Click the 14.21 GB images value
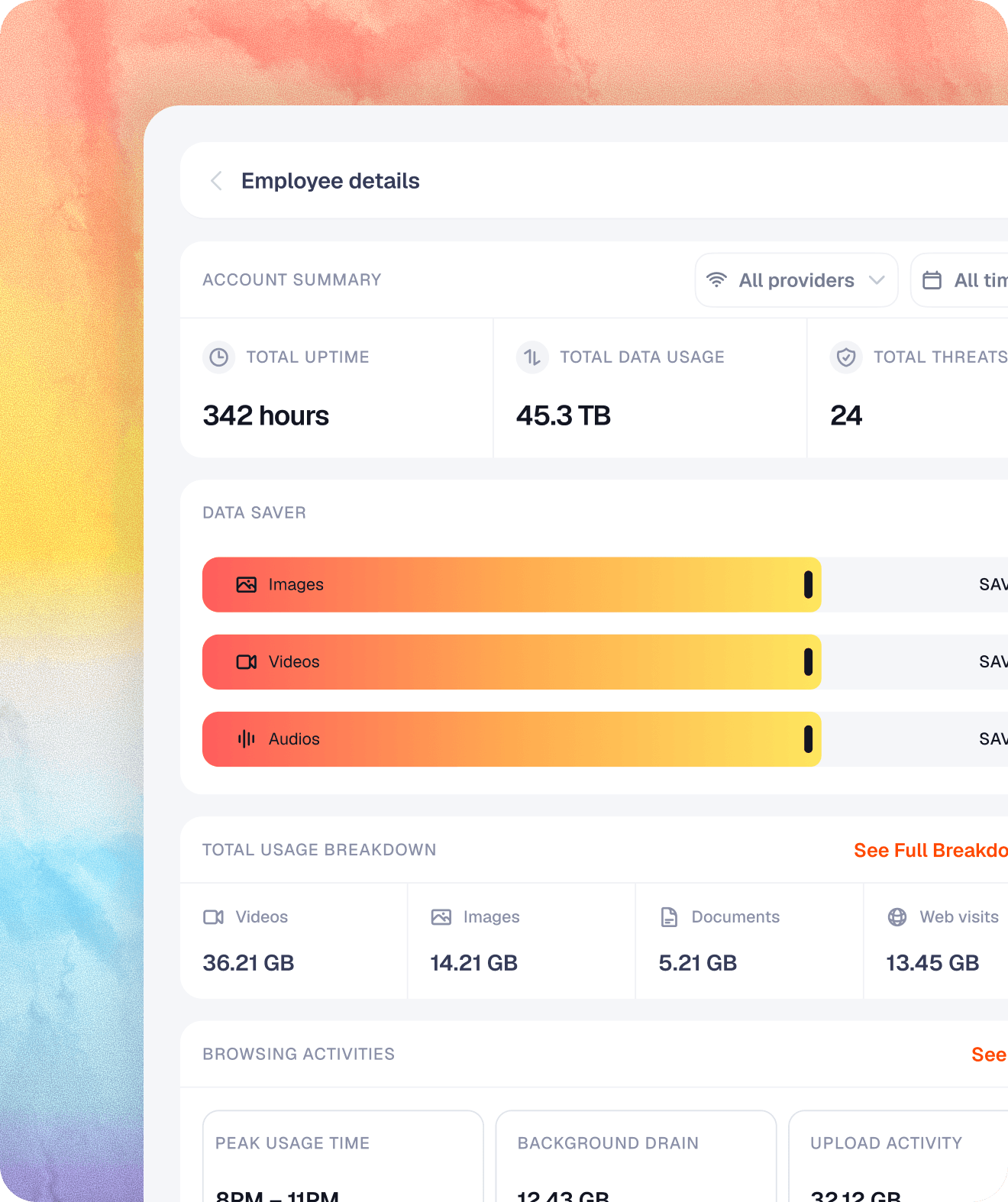 pyautogui.click(x=474, y=963)
